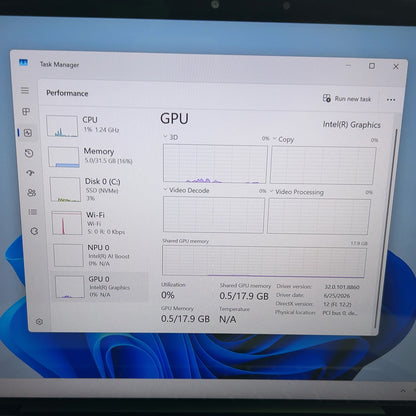Click the Shared GPU memory 0.5/17.9 GB value

244,296
